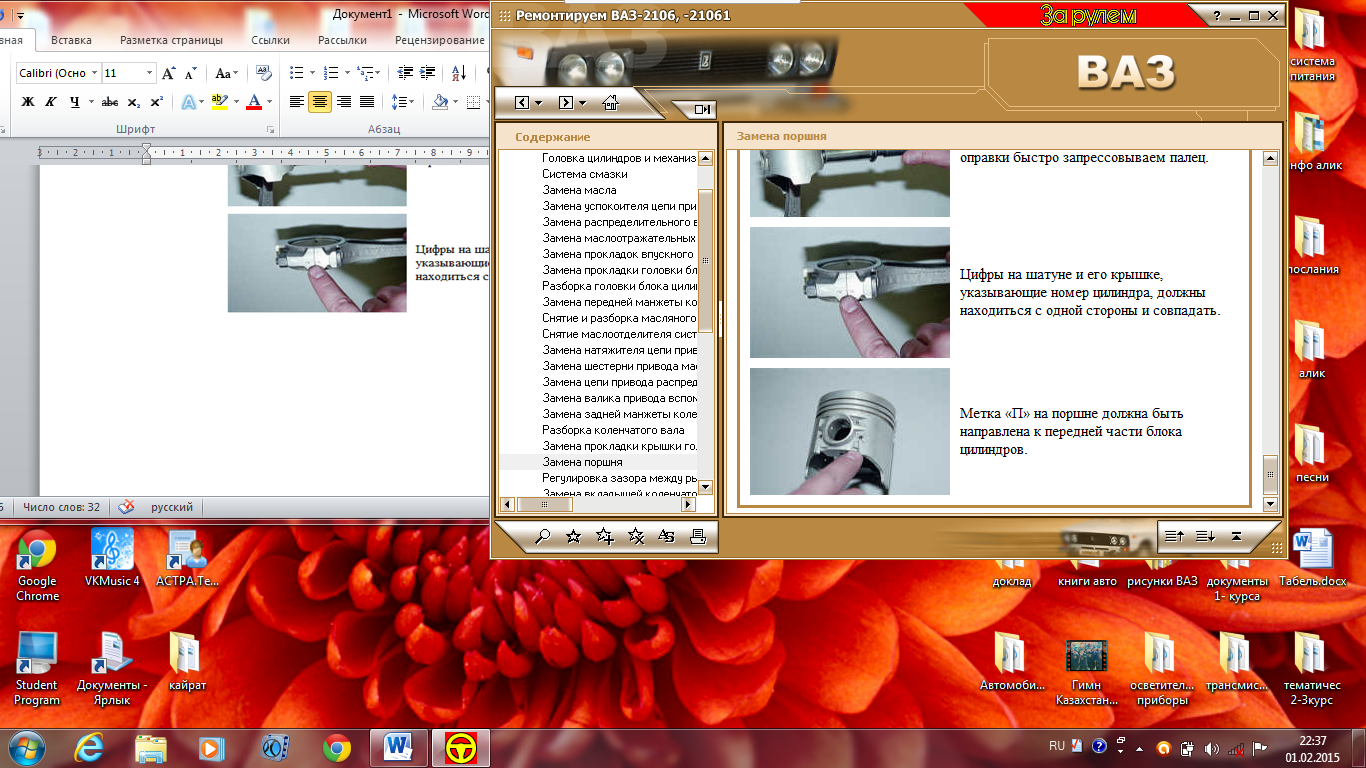The image size is (1366, 768).
Task: Open the home page in the VAZ manual
Action: click(610, 103)
